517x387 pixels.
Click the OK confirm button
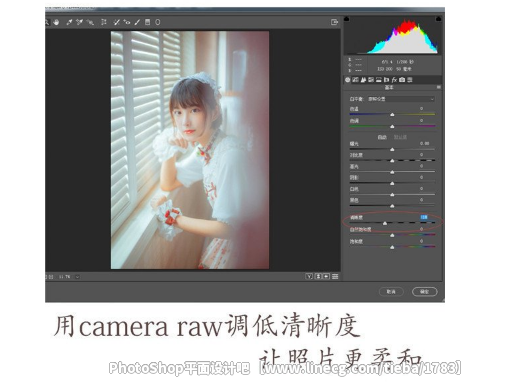click(424, 292)
